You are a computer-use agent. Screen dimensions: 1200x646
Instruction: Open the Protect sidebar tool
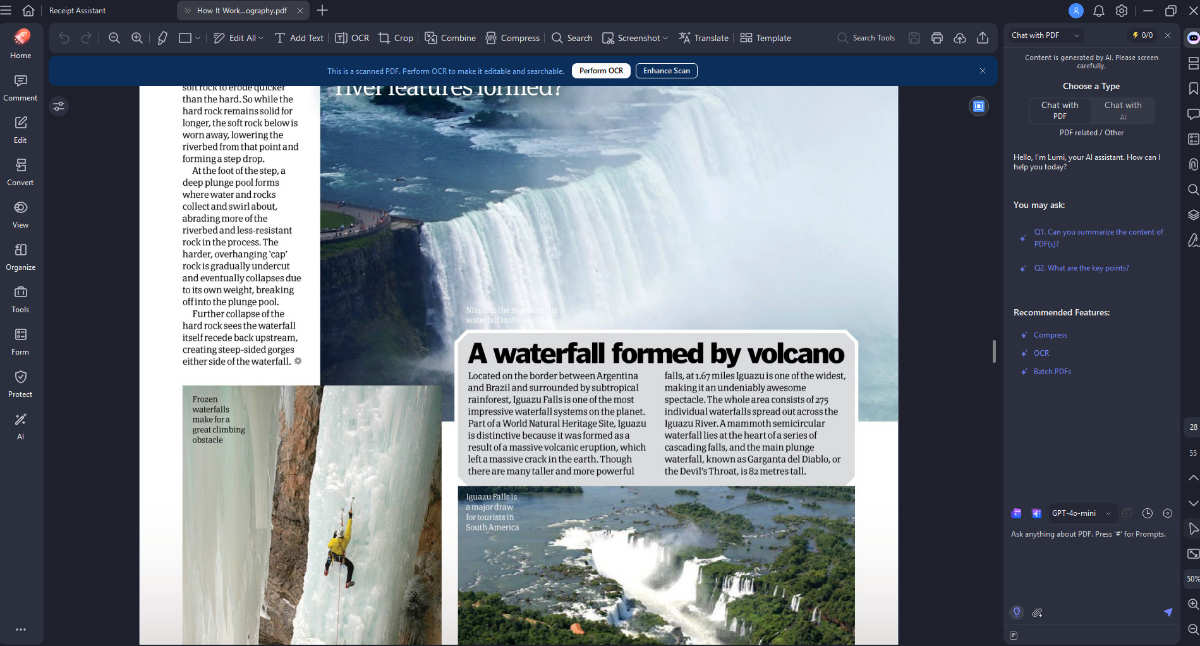point(20,383)
